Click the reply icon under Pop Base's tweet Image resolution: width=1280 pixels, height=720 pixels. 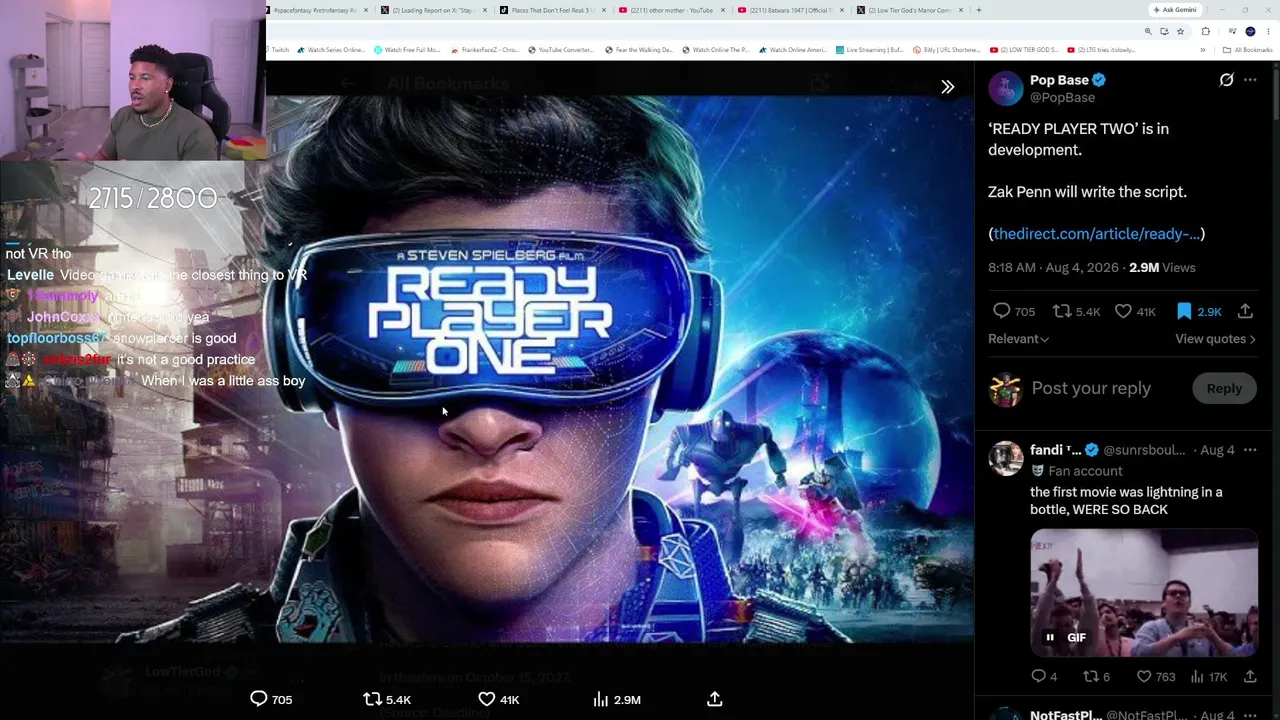[x=1001, y=311]
